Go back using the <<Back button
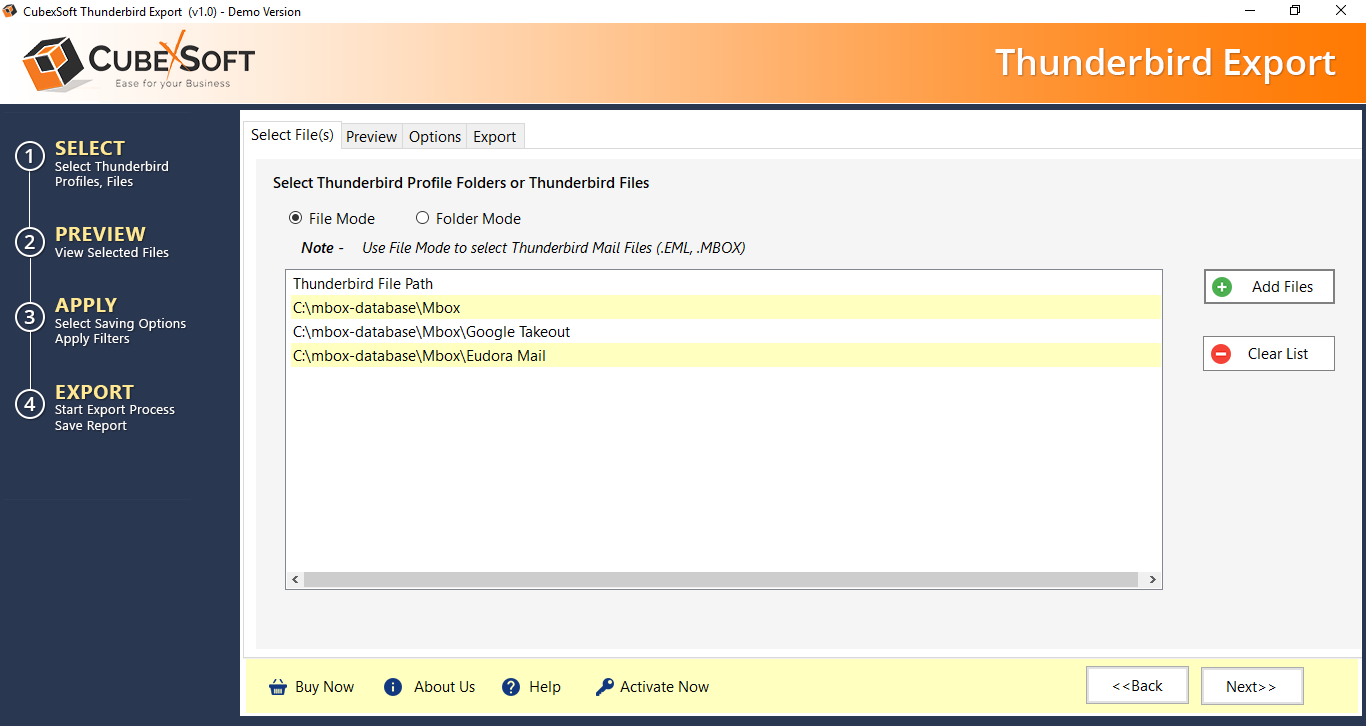The width and height of the screenshot is (1366, 726). click(1138, 685)
